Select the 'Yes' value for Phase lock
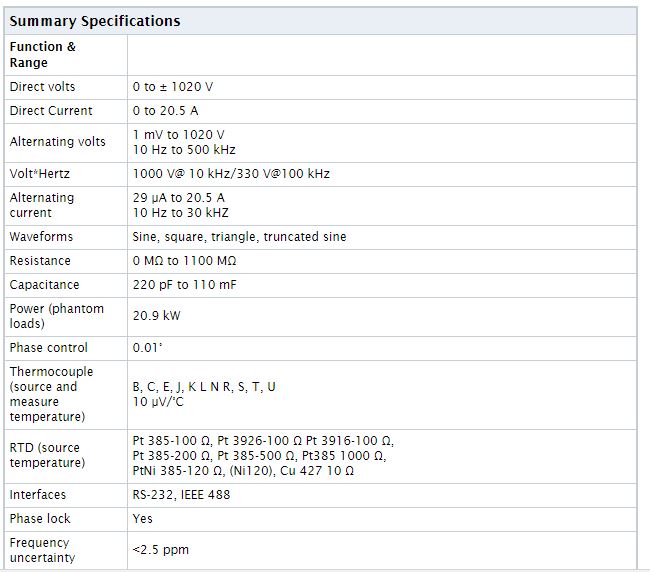The image size is (650, 572). click(x=143, y=519)
